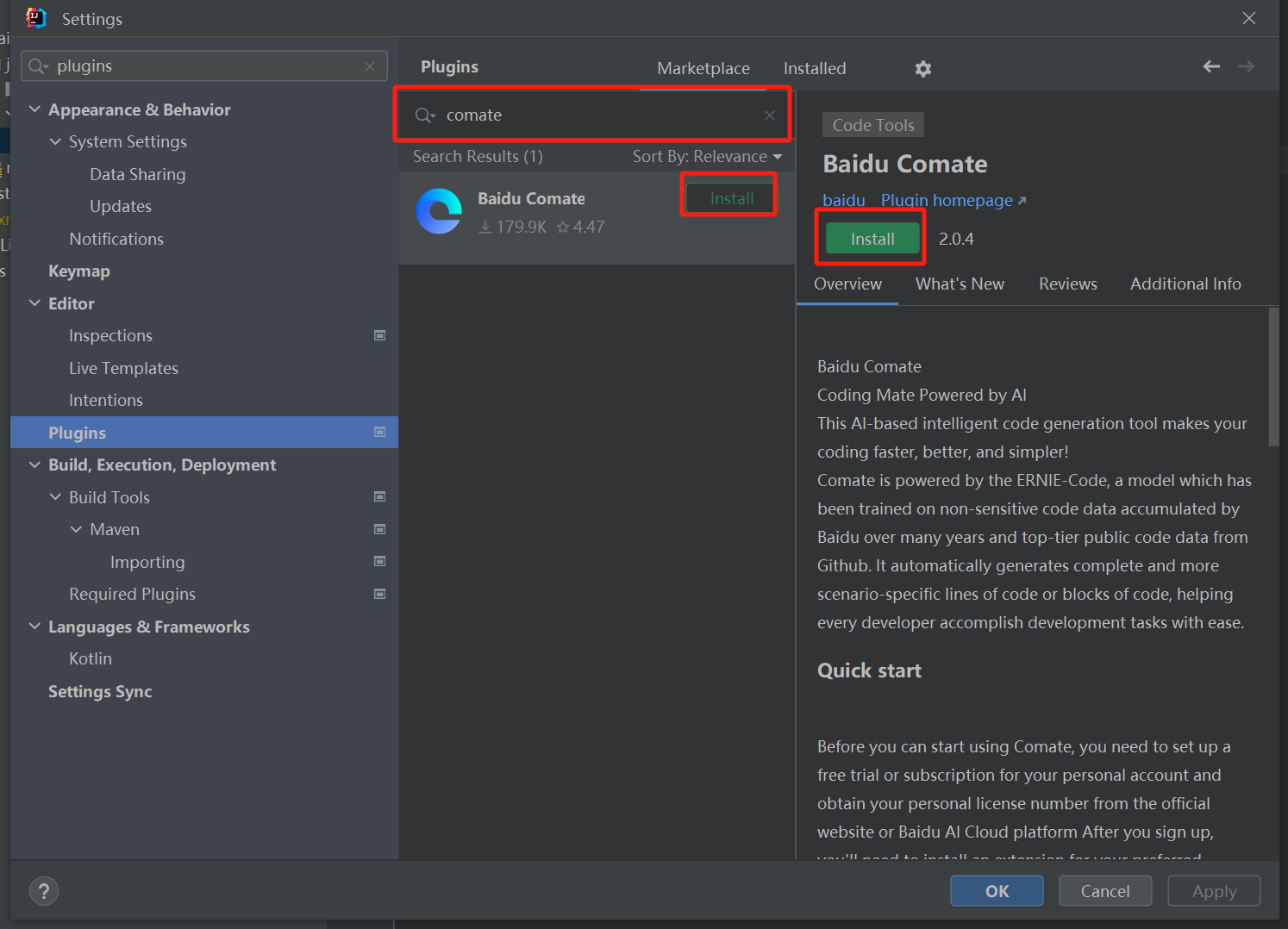Go back with the left arrow
The image size is (1288, 929).
click(x=1211, y=66)
